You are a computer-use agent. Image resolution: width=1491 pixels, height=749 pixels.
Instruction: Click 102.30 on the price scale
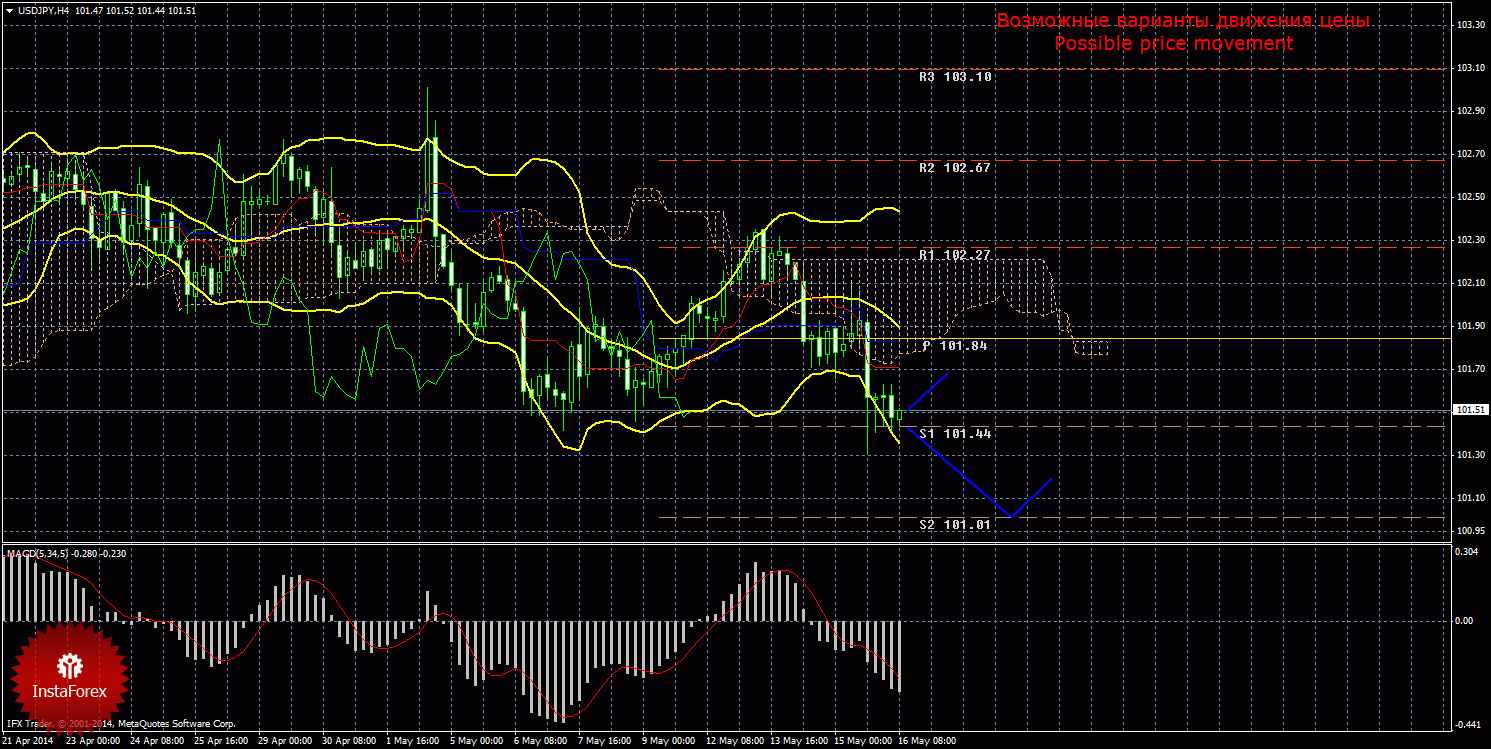(1470, 240)
